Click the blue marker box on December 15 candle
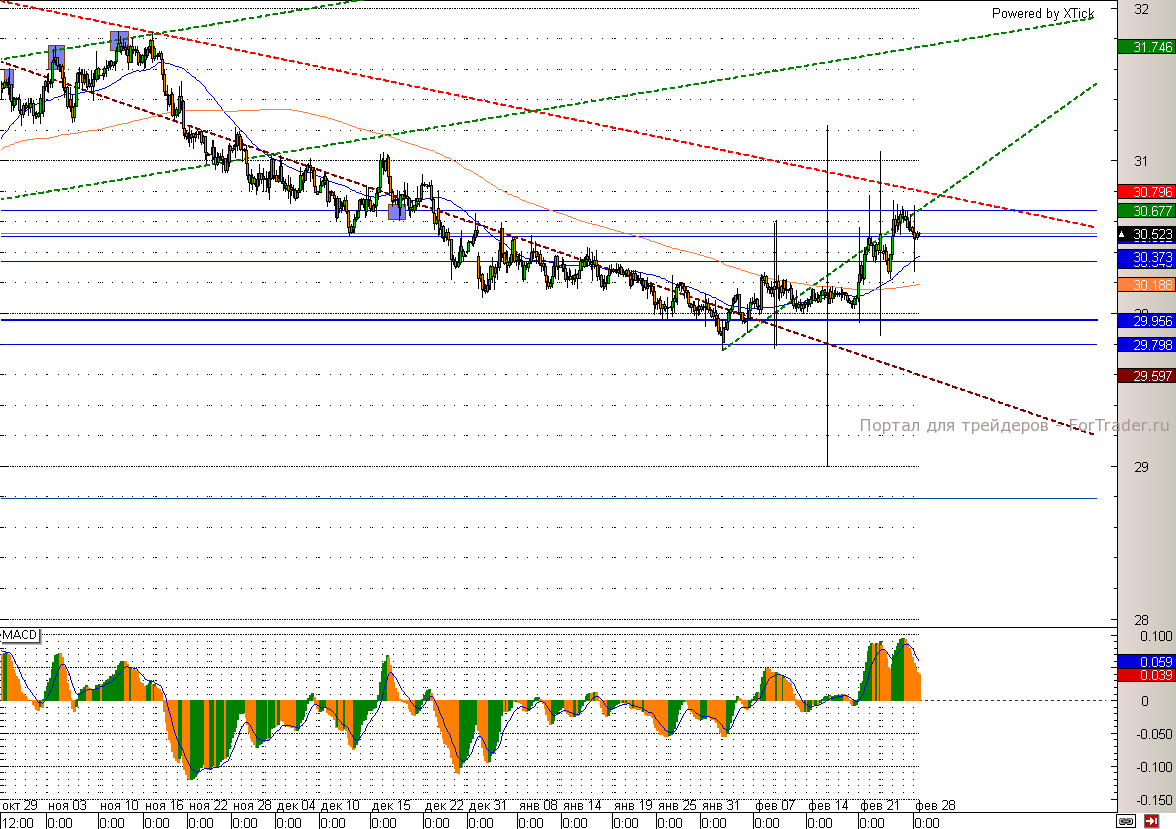The image size is (1176, 829). (397, 208)
